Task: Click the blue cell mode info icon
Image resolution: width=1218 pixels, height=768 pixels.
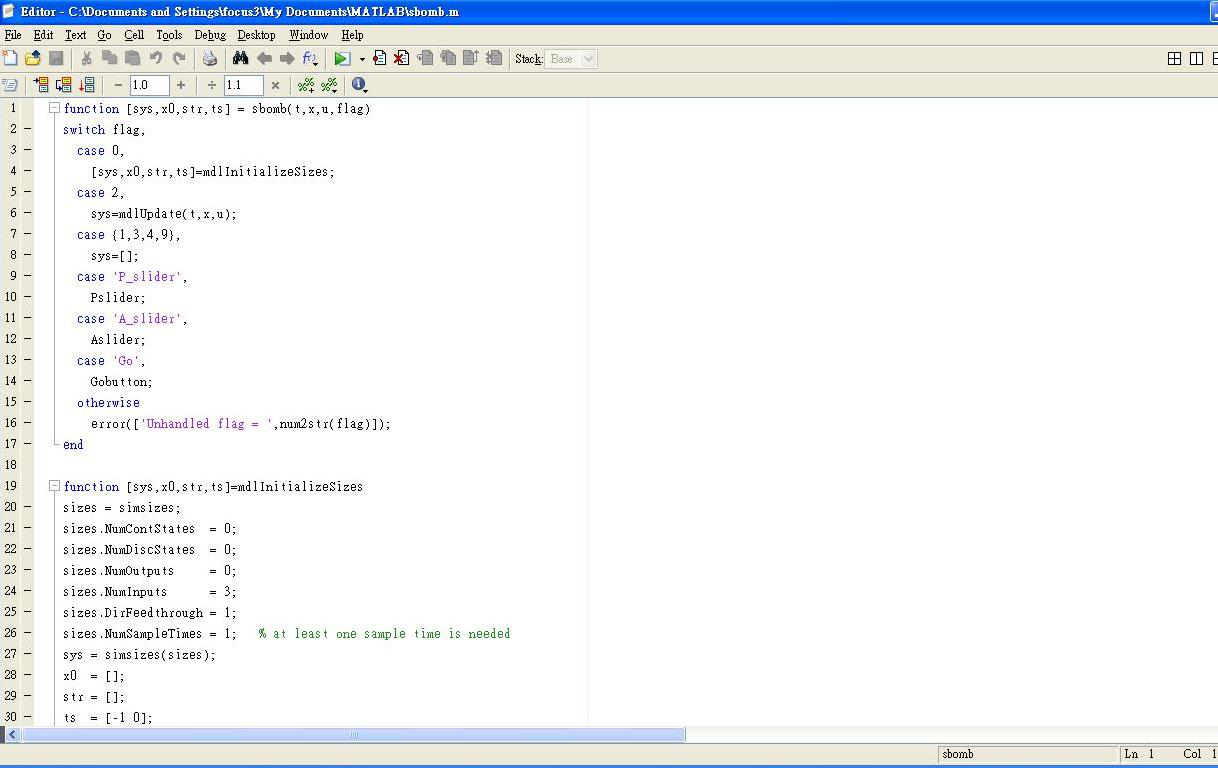Action: pyautogui.click(x=359, y=86)
